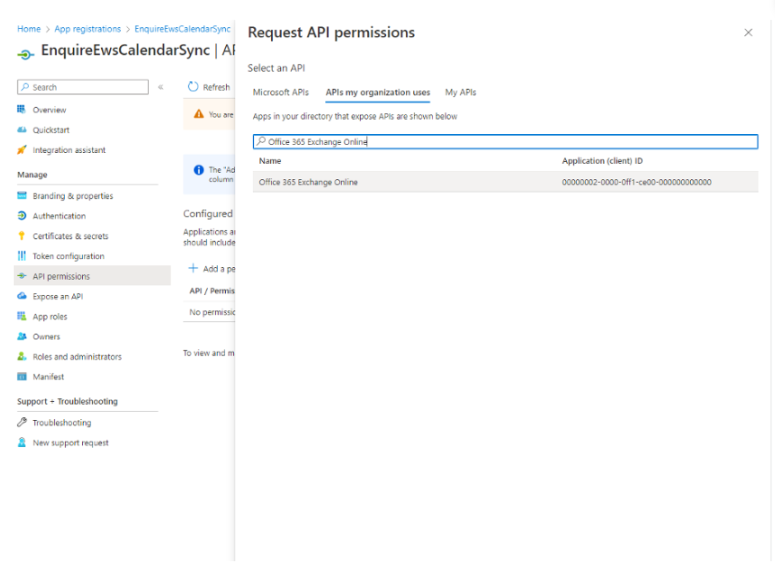Click the Authentication icon
Screen dimensions: 775x587
click(x=22, y=215)
